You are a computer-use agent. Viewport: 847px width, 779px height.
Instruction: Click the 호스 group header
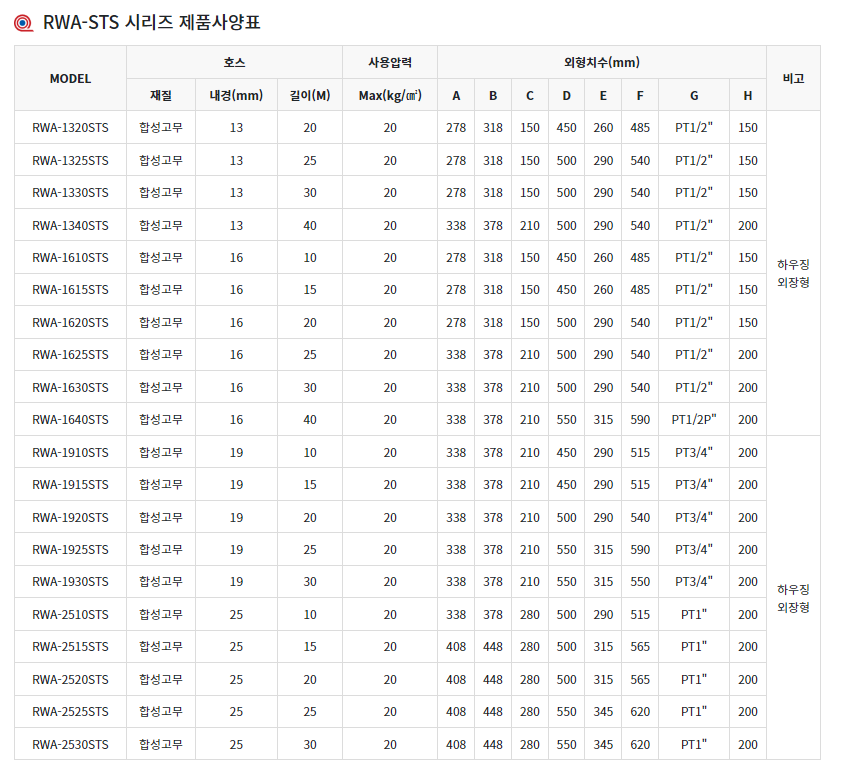[234, 62]
